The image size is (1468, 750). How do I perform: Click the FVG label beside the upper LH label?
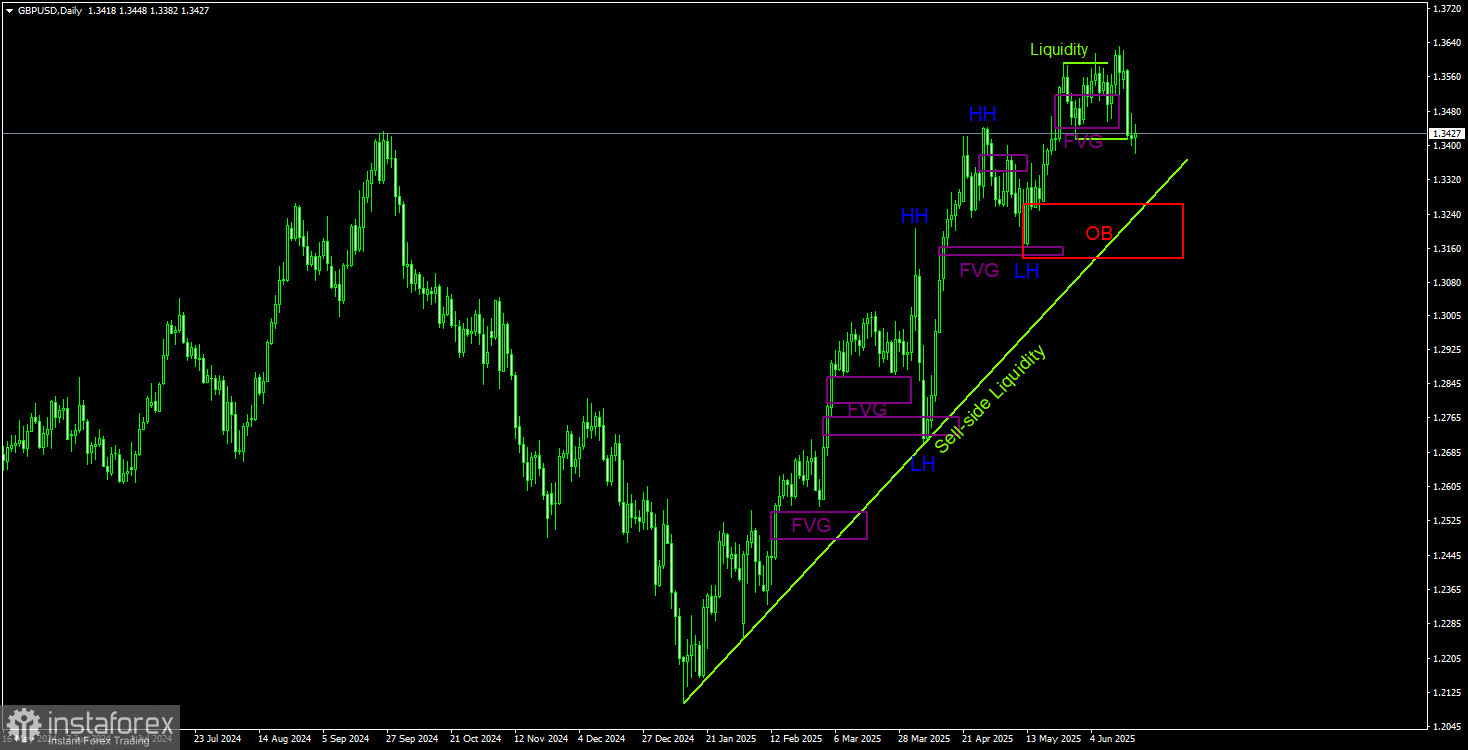[979, 270]
